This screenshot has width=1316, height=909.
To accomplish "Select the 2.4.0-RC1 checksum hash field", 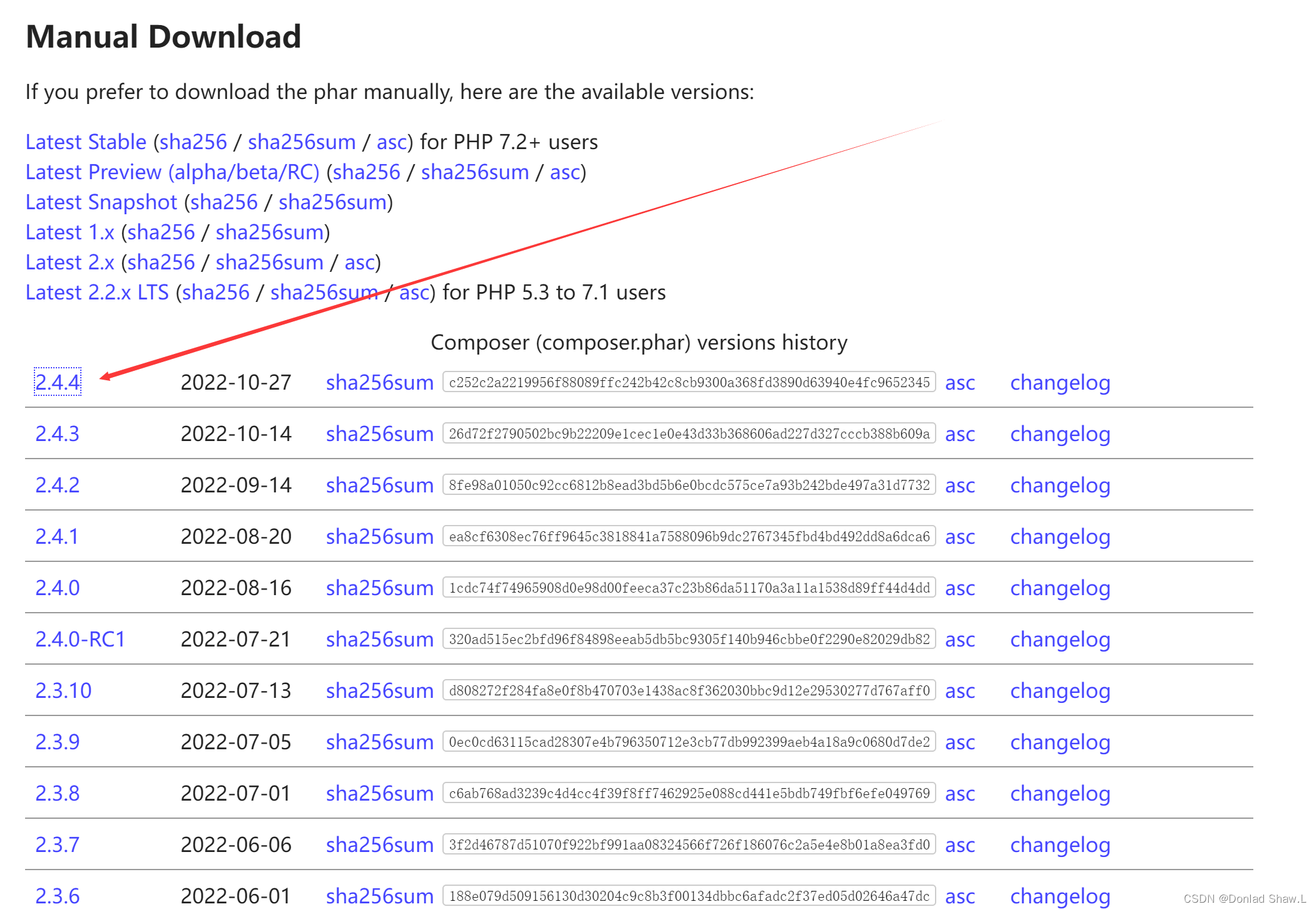I will tap(689, 639).
